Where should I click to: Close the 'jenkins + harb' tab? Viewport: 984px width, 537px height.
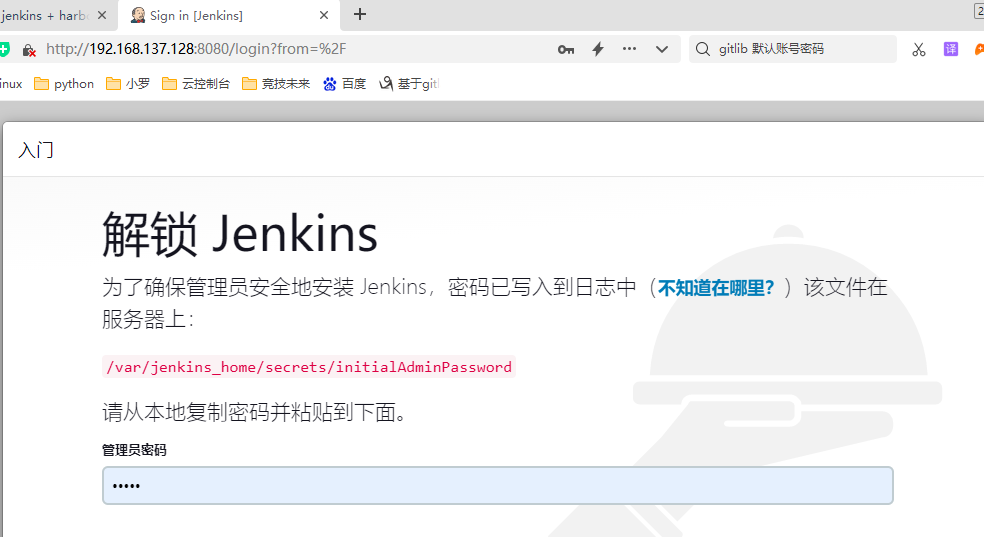coord(102,15)
